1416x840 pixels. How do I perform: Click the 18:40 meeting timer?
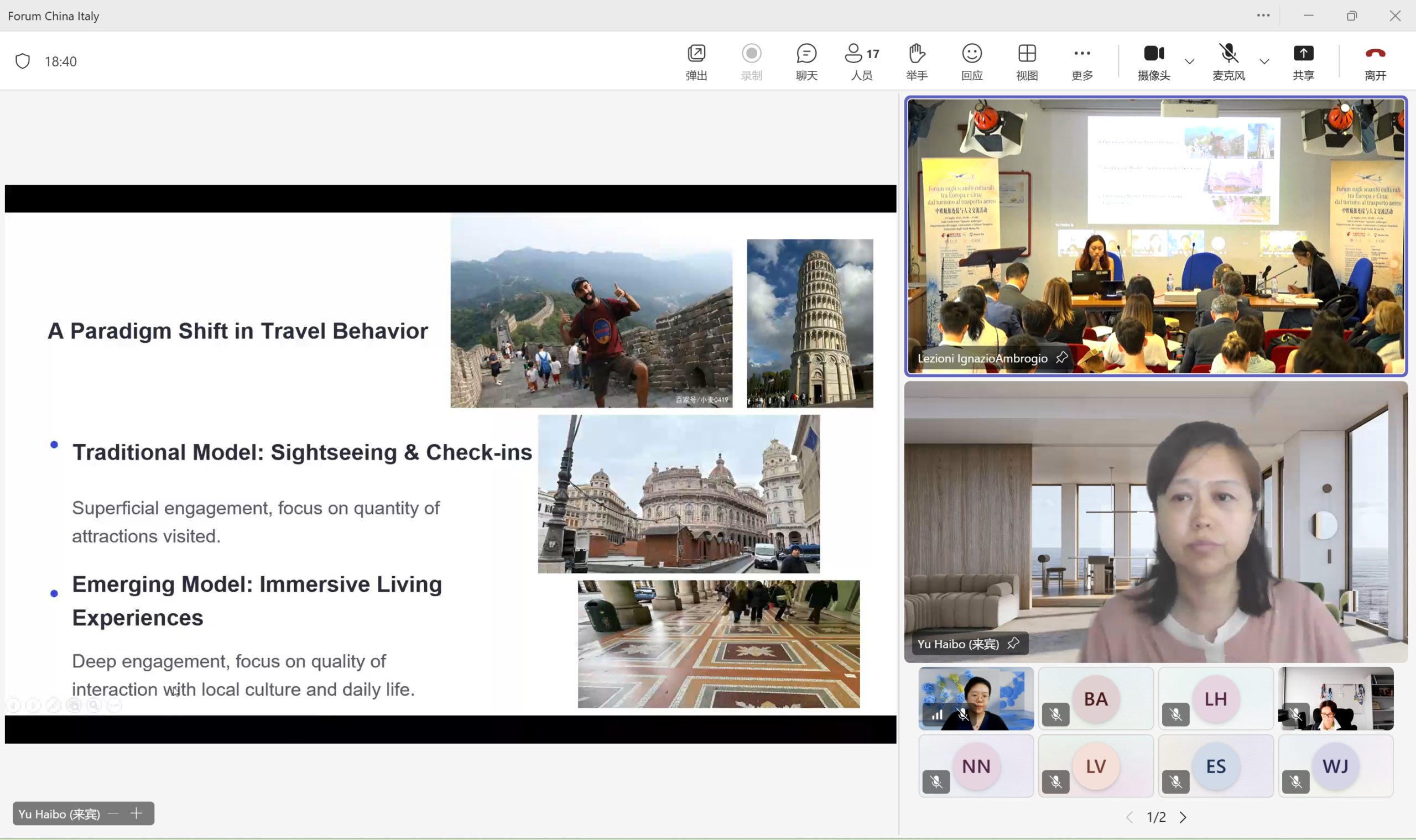coord(61,61)
